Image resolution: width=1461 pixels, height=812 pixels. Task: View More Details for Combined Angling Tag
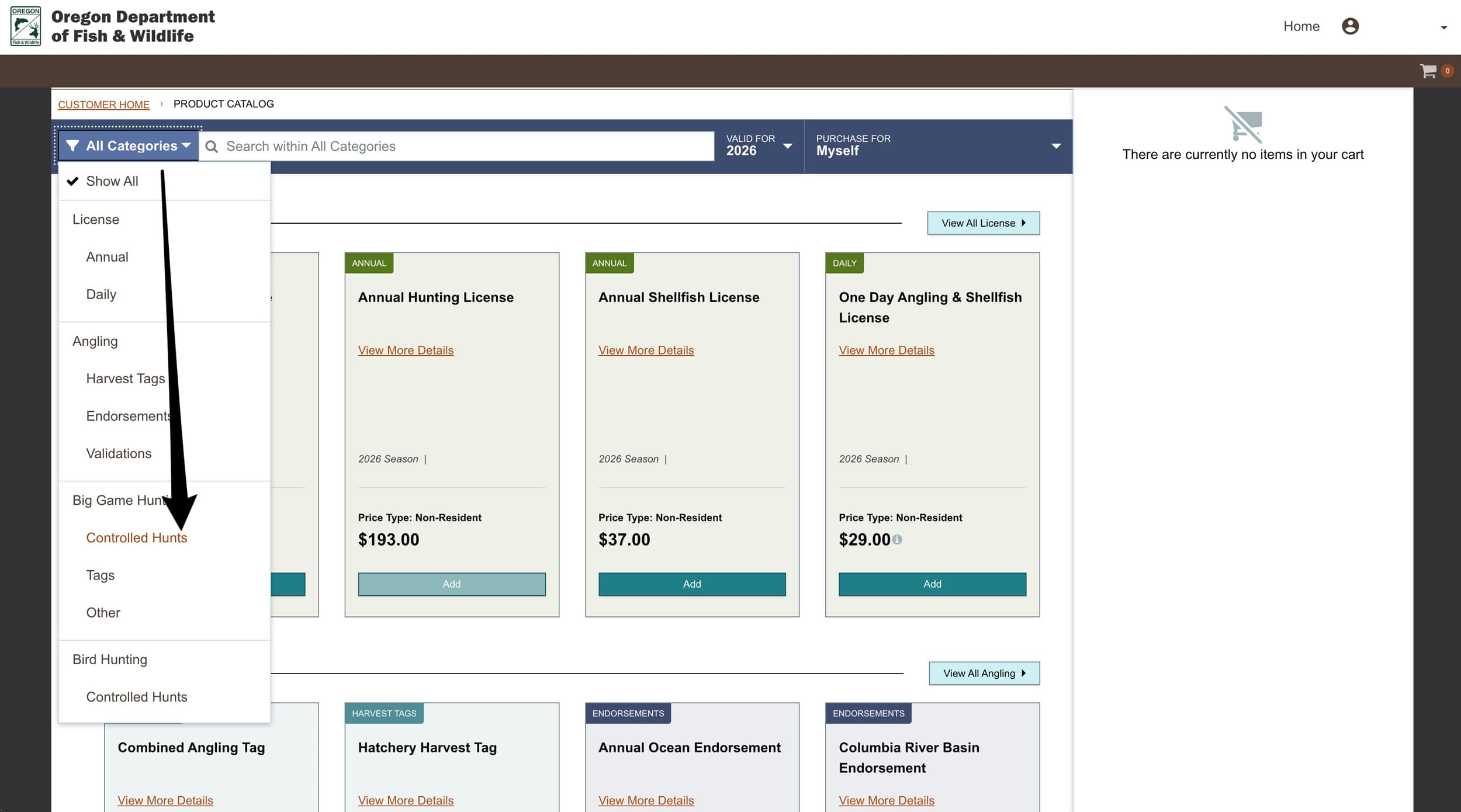click(165, 801)
